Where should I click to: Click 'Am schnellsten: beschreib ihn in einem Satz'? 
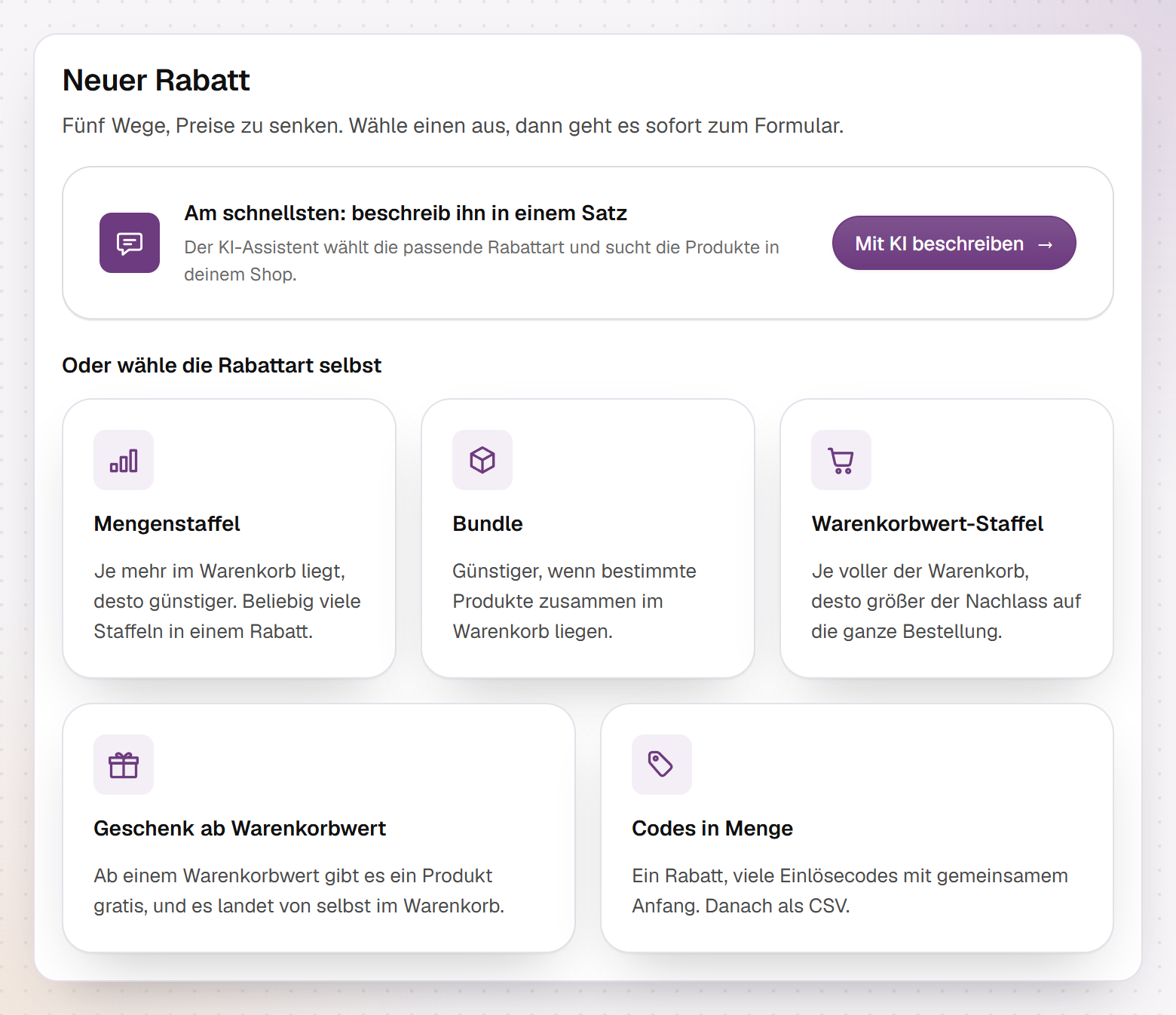coord(406,213)
